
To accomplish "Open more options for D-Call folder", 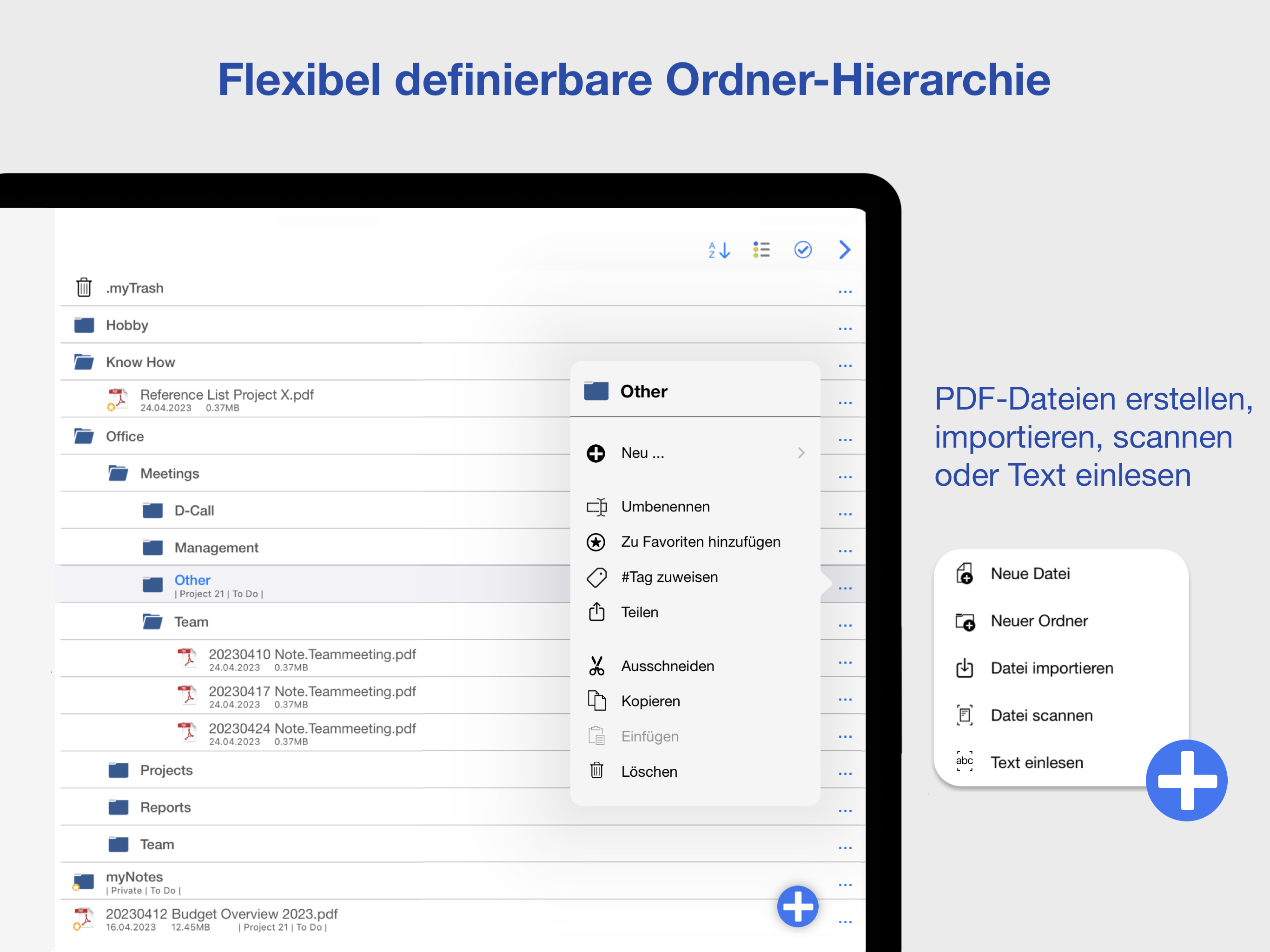I will point(845,514).
